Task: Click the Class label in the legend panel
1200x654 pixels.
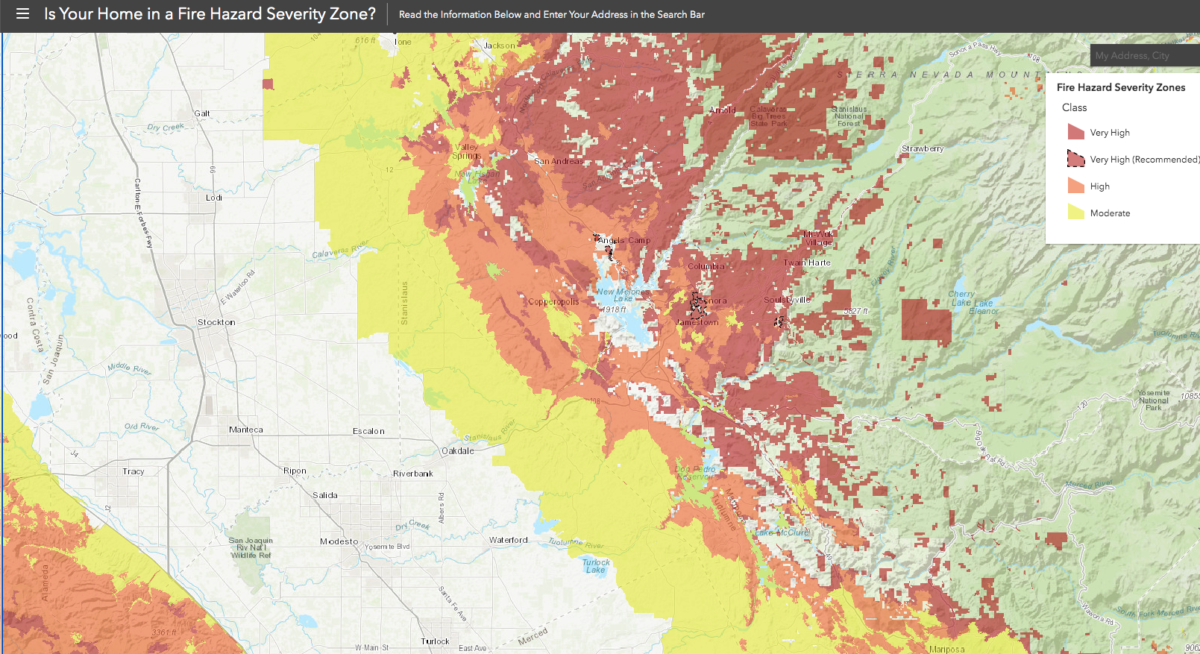Action: click(x=1075, y=107)
